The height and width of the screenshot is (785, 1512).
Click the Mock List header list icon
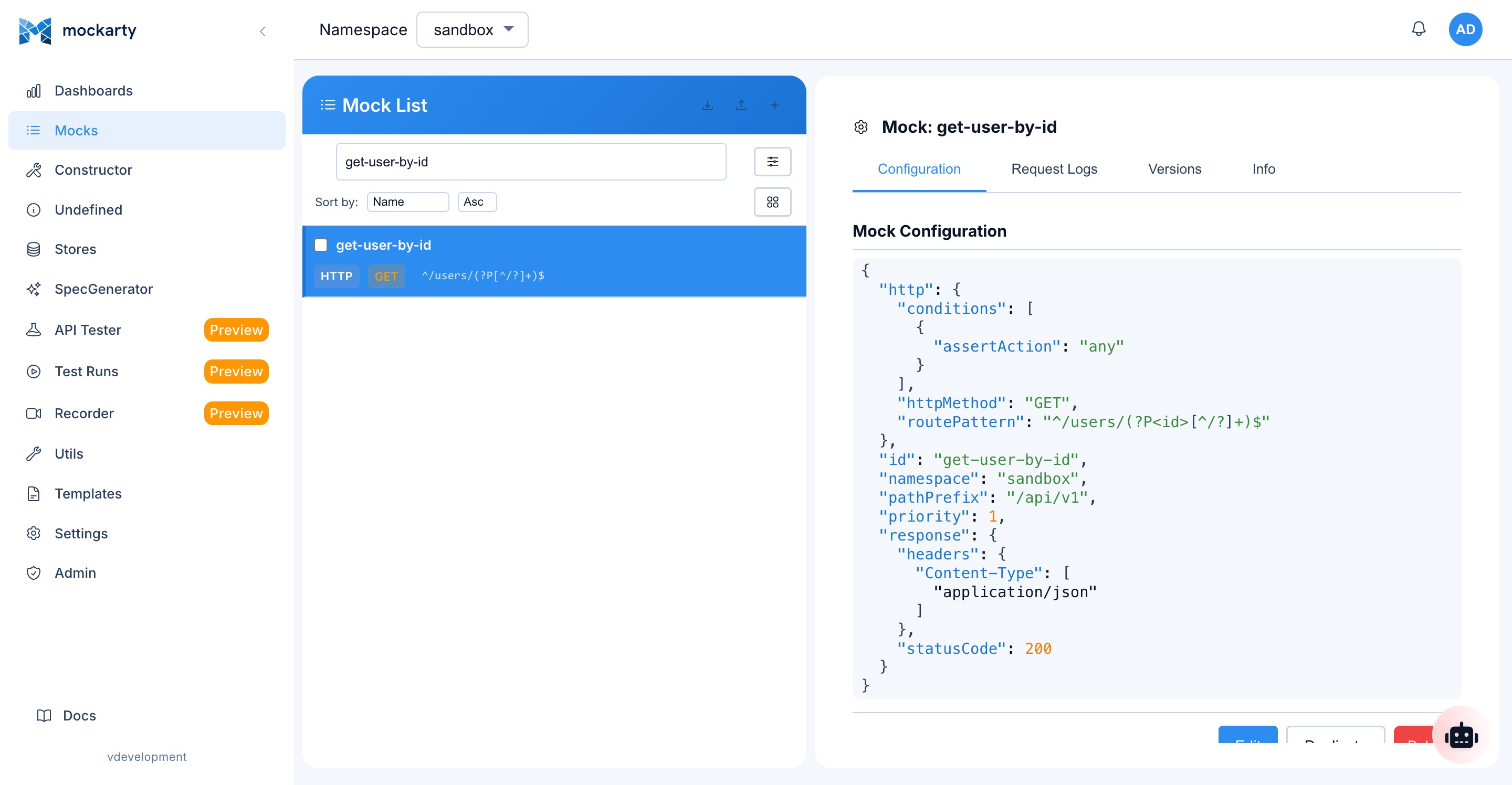(x=328, y=105)
